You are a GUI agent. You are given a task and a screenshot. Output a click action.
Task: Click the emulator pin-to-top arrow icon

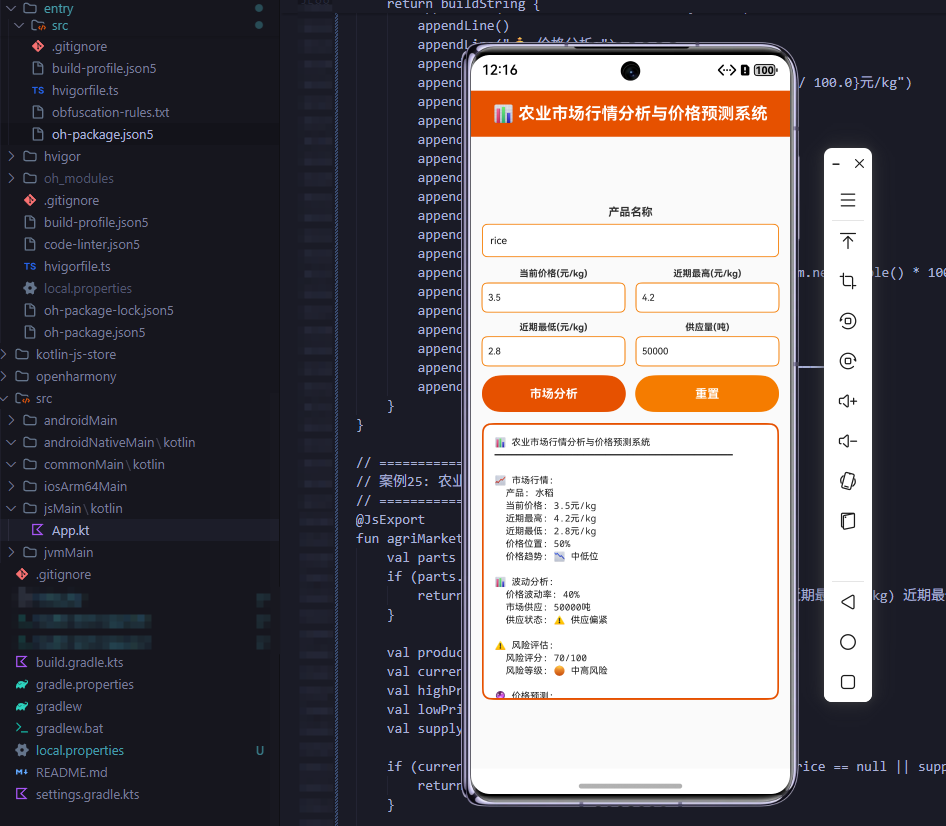tap(848, 241)
